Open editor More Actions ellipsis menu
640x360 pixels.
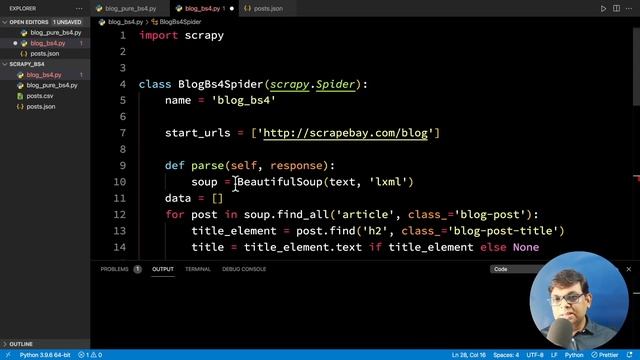(x=629, y=9)
